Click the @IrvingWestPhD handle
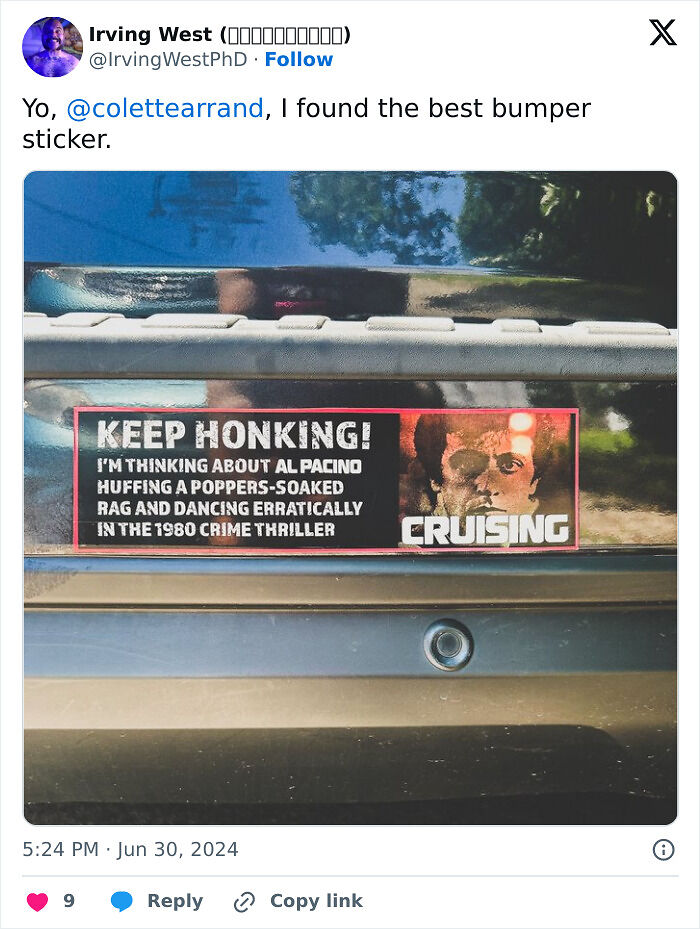This screenshot has width=700, height=929. tap(168, 59)
